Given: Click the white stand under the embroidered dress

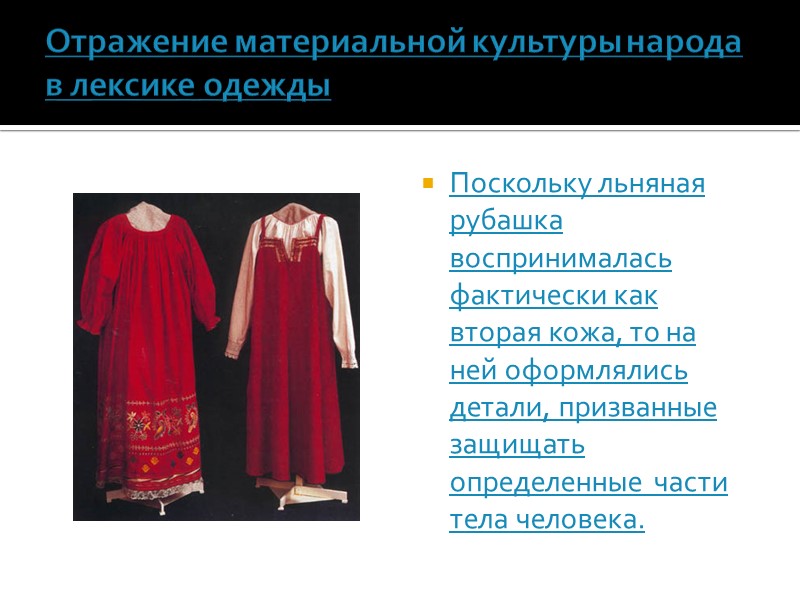Looking at the screenshot, I should [x=153, y=503].
